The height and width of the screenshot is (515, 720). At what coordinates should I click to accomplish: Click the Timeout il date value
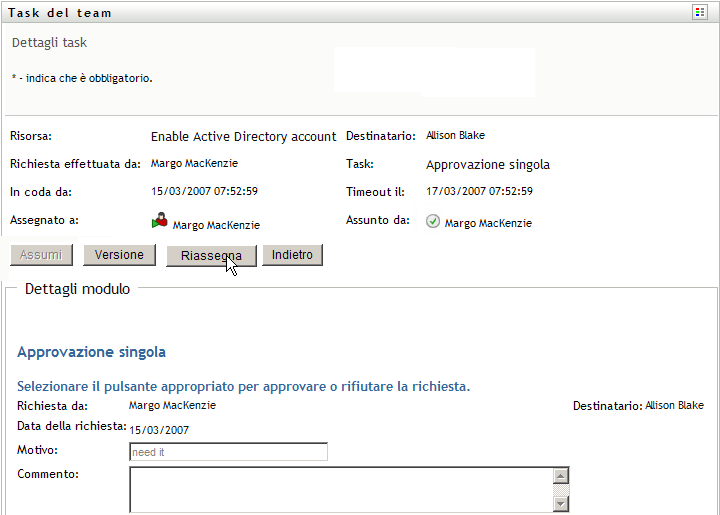tap(479, 191)
